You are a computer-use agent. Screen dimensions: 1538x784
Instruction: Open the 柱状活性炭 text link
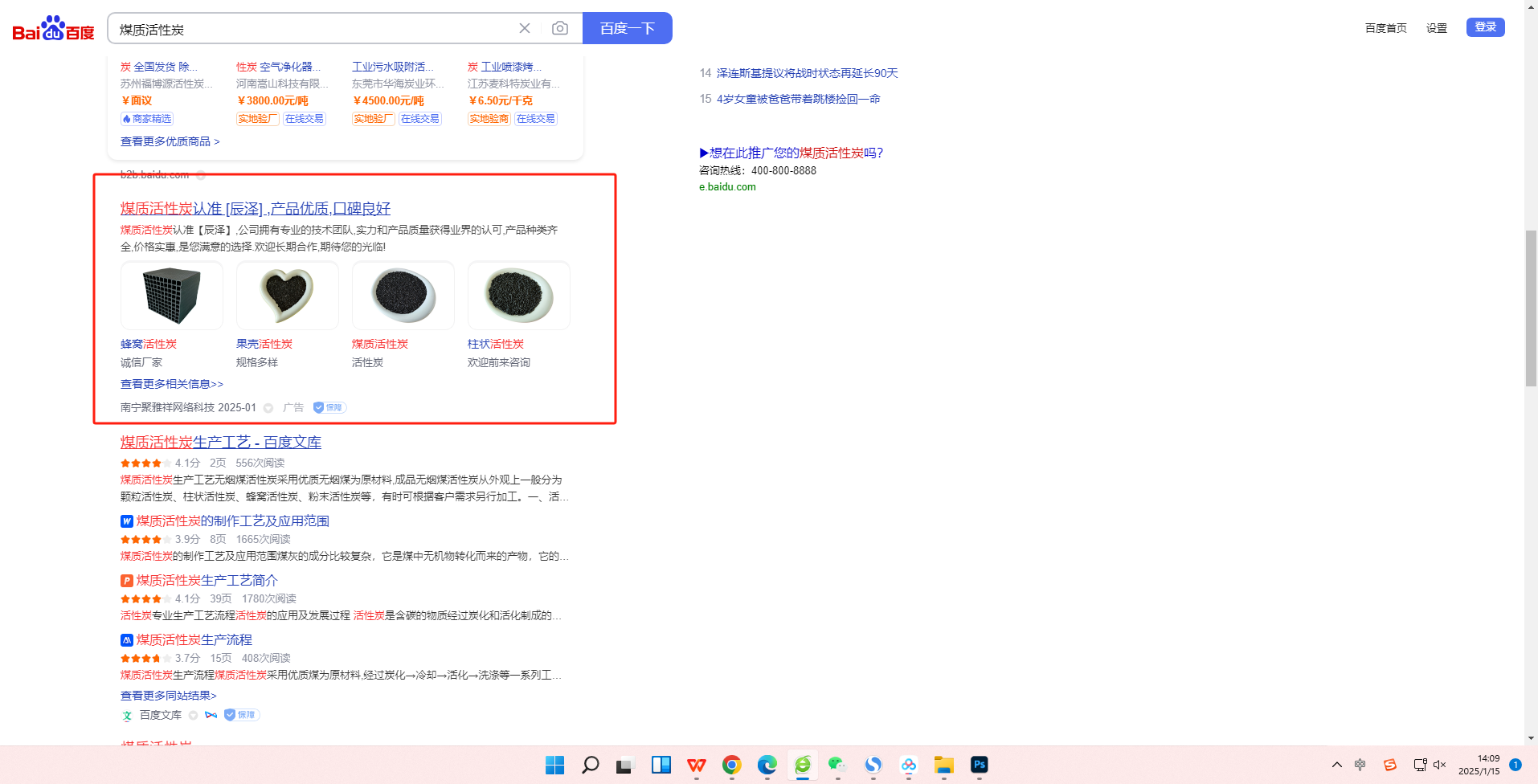click(496, 344)
